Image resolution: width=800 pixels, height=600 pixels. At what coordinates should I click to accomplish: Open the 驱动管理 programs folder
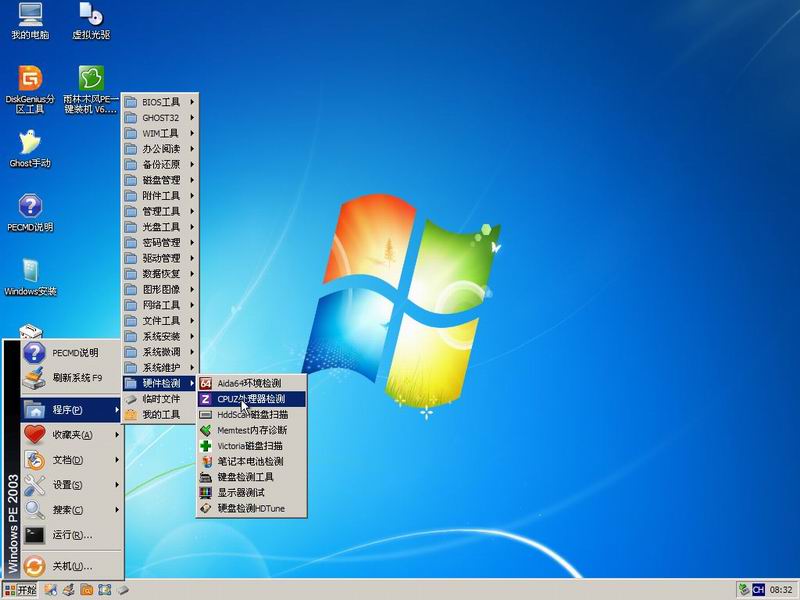click(x=160, y=258)
